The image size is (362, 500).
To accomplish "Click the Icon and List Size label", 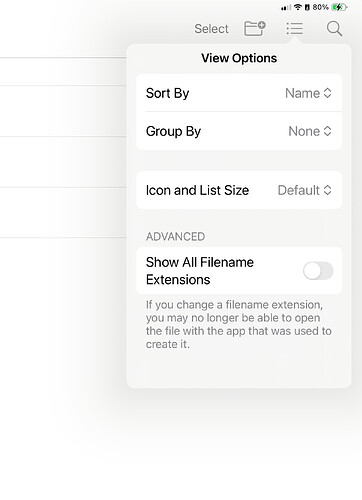I will coord(197,190).
